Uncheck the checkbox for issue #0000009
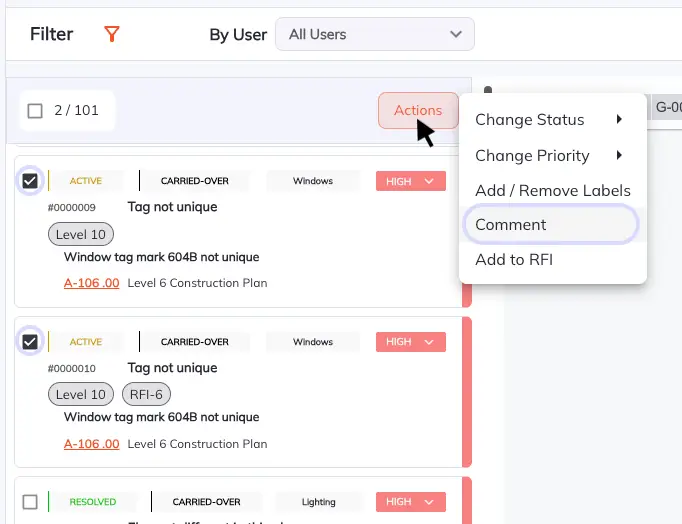The image size is (682, 524). (x=30, y=180)
